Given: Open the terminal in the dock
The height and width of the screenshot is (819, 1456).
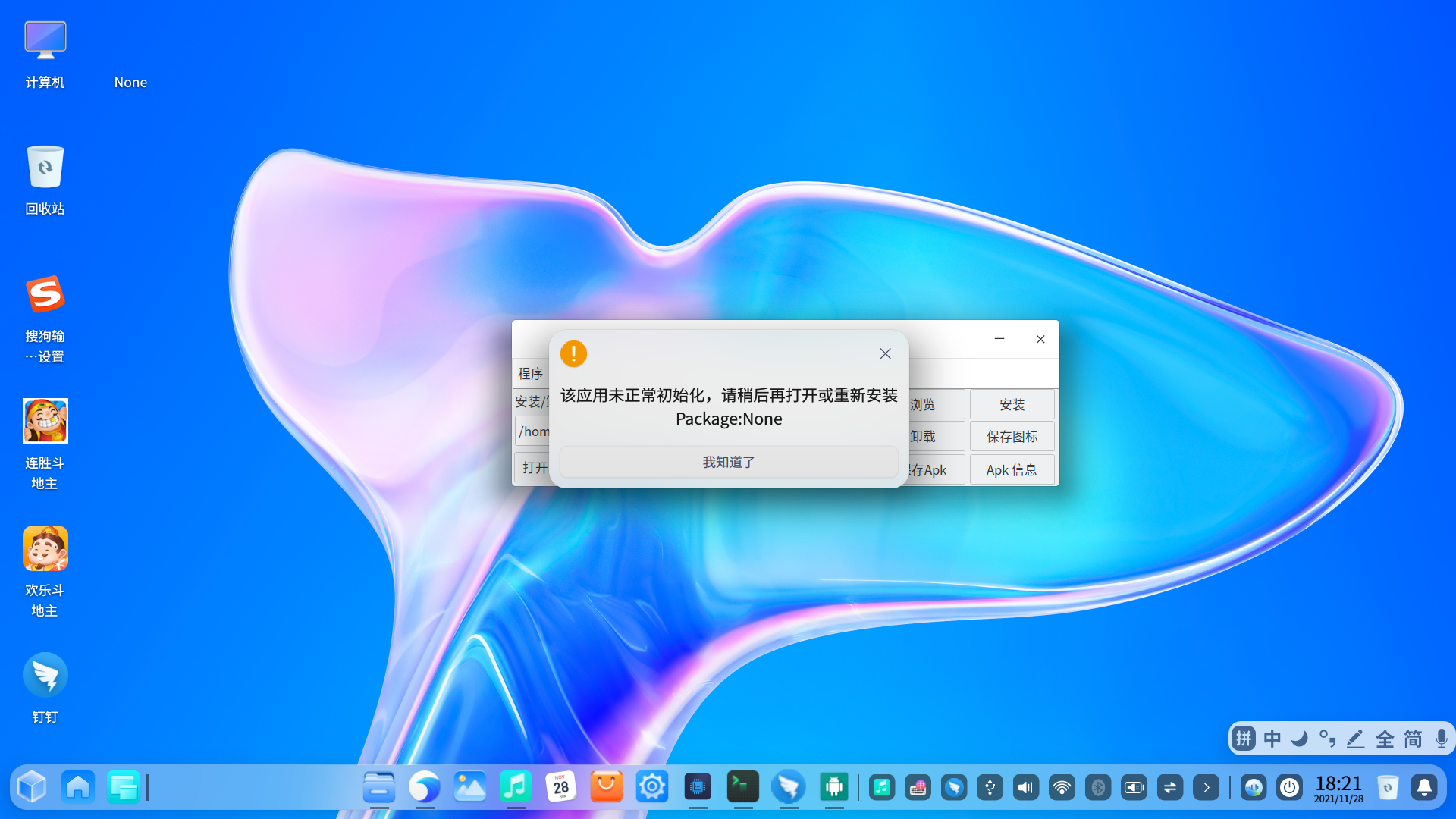Looking at the screenshot, I should point(742,787).
